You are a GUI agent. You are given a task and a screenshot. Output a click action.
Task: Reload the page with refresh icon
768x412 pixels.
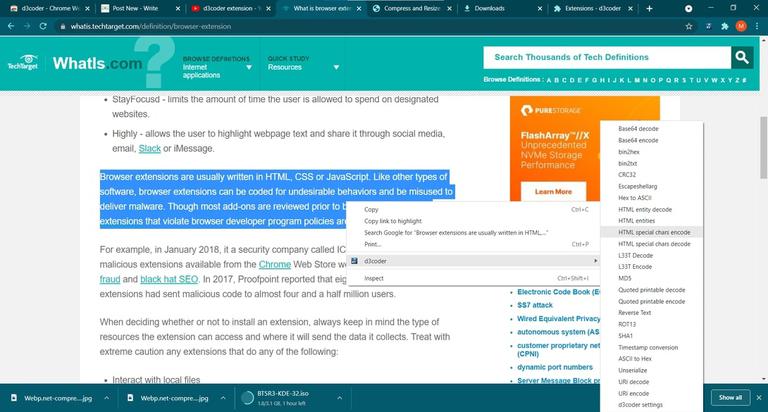pyautogui.click(x=43, y=26)
